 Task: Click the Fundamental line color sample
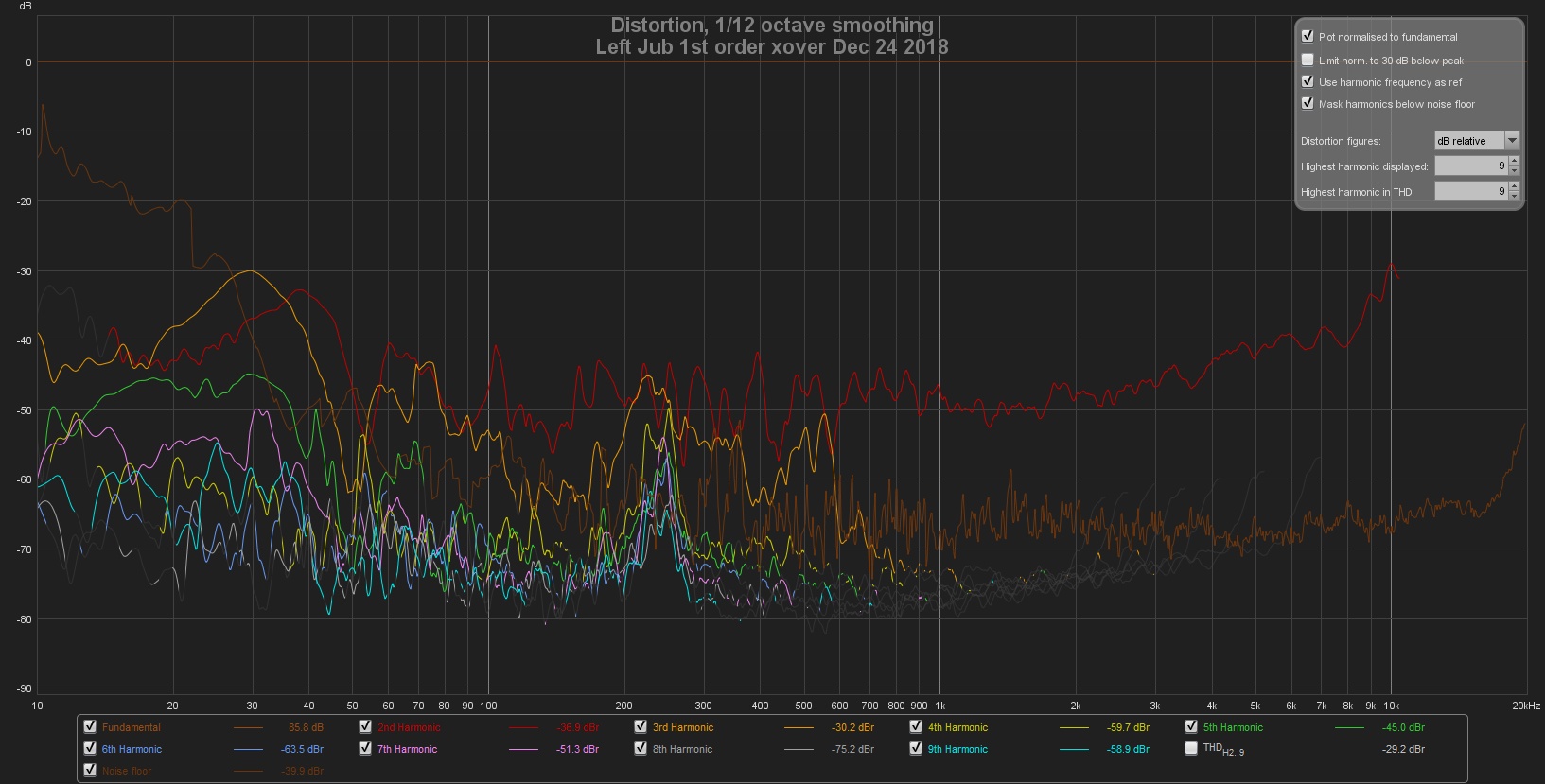[x=248, y=728]
